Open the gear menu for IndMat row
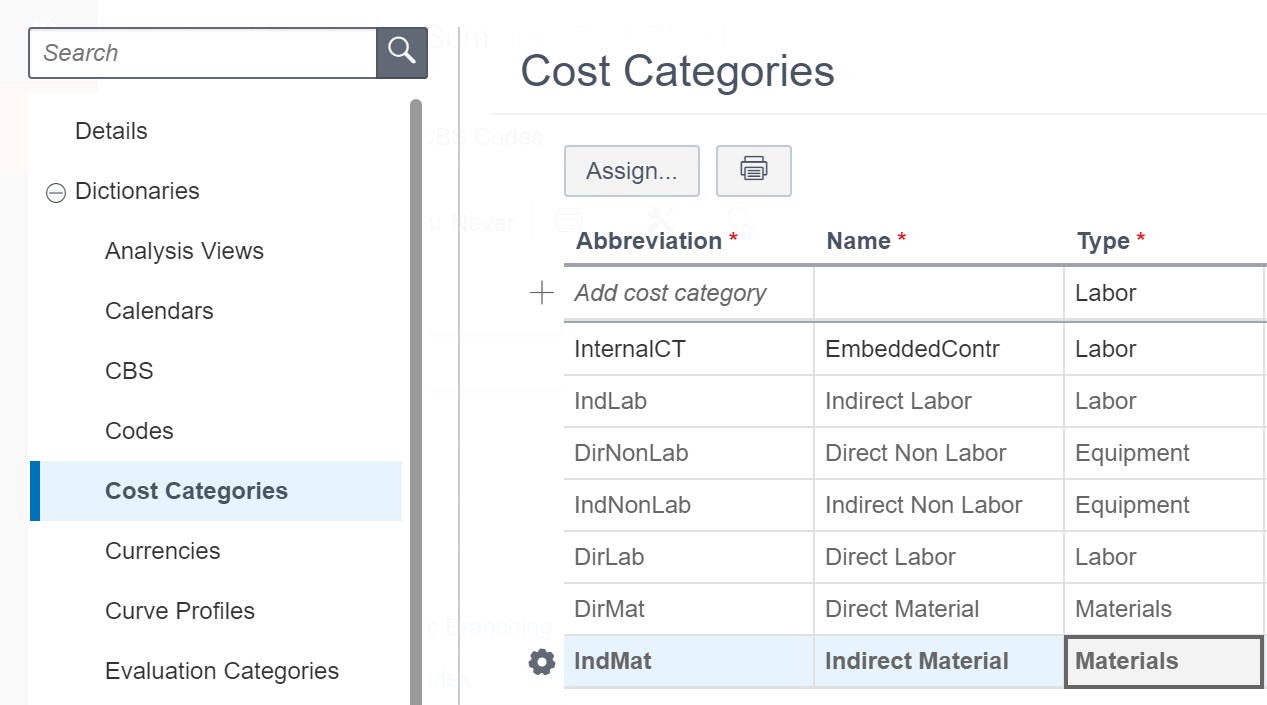Screen dimensions: 1267x705 (x=541, y=662)
